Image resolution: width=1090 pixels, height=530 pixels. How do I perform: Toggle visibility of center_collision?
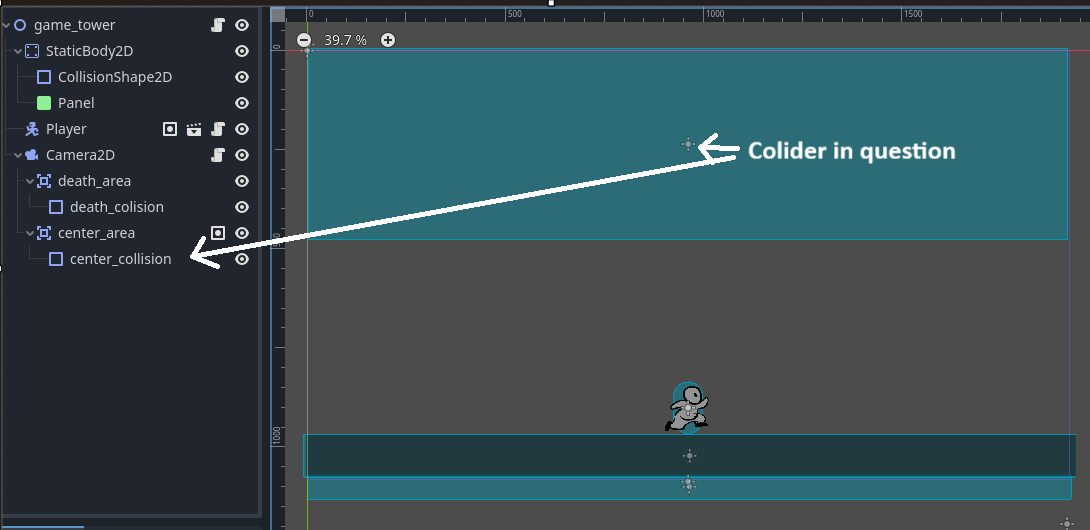(x=242, y=259)
